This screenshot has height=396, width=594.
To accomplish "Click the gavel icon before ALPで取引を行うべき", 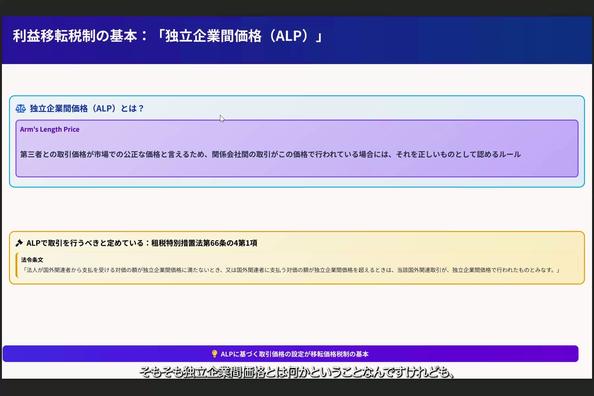I will coord(19,243).
